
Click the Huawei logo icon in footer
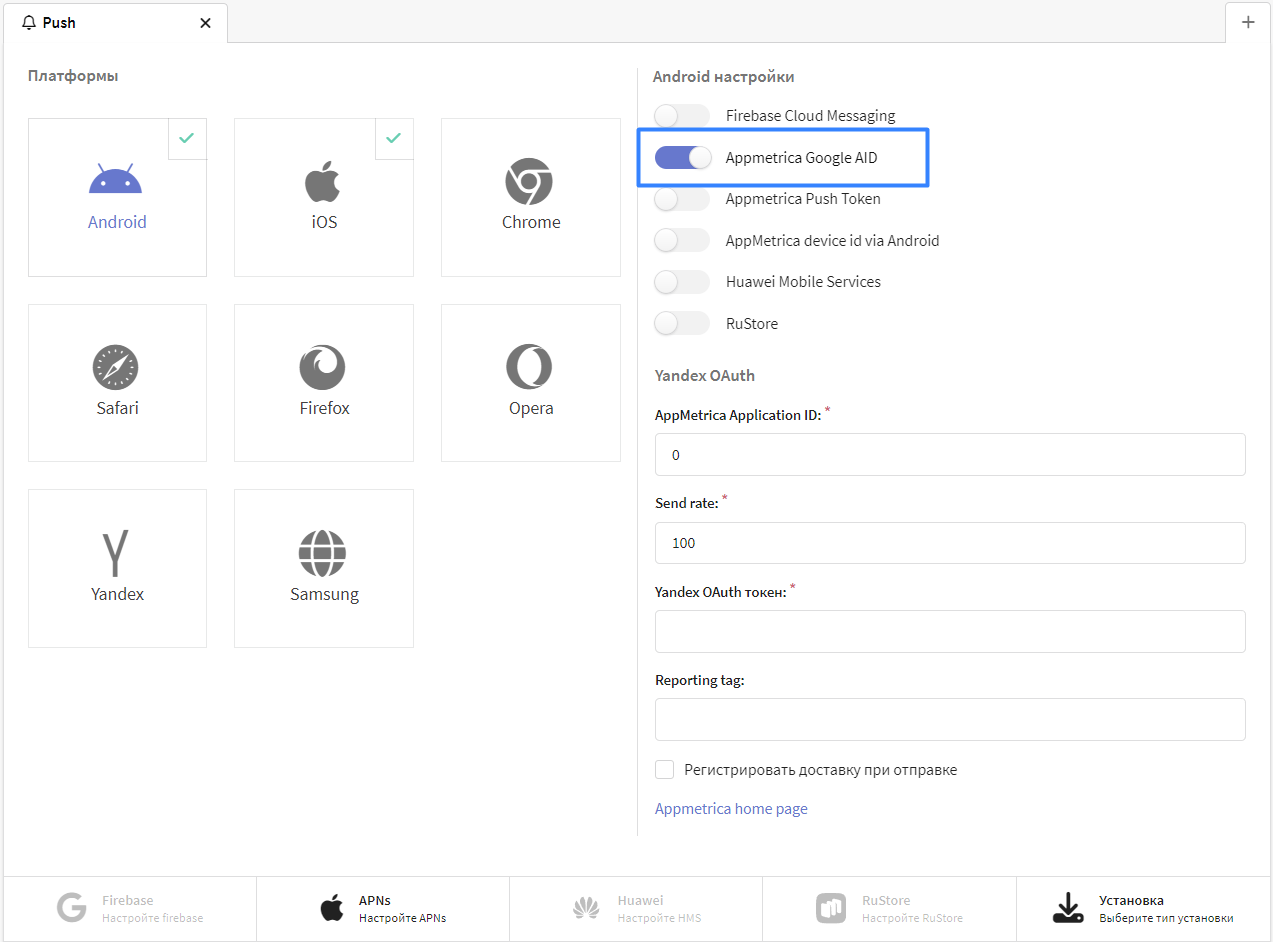[x=586, y=908]
